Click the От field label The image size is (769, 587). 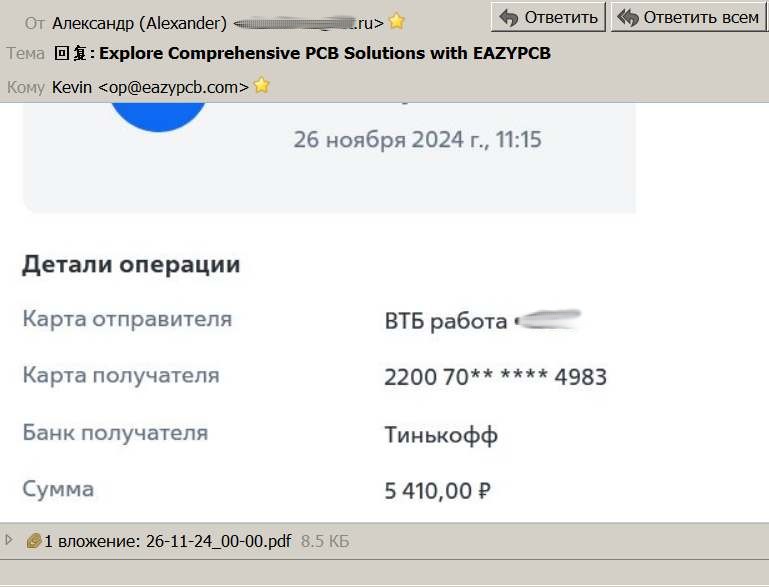(34, 23)
